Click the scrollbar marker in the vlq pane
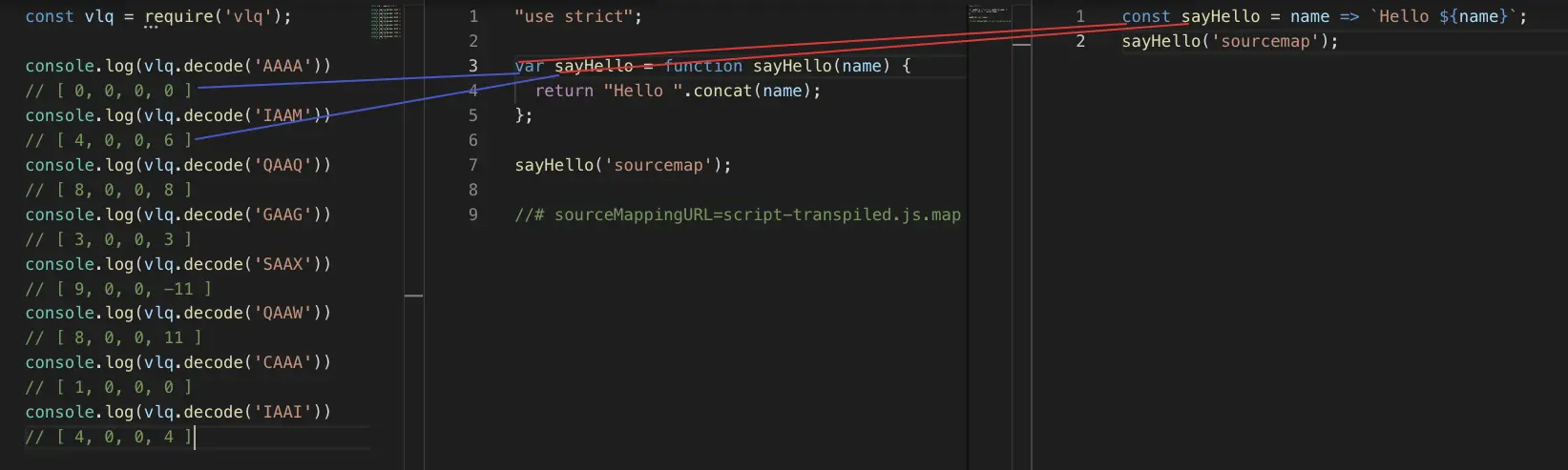The height and width of the screenshot is (470, 1568). click(414, 296)
